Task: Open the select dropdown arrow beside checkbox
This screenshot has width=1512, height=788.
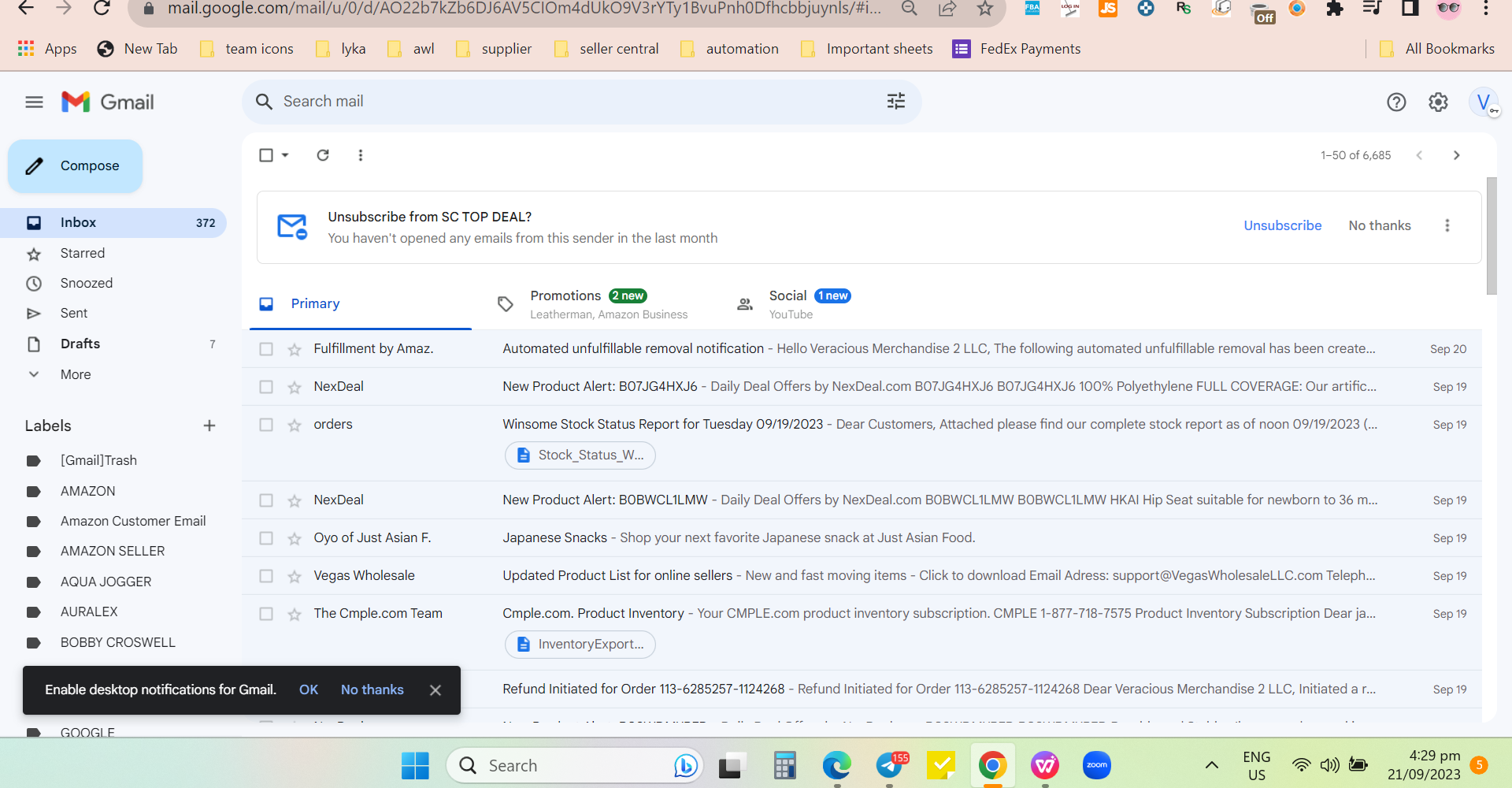Action: tap(285, 155)
